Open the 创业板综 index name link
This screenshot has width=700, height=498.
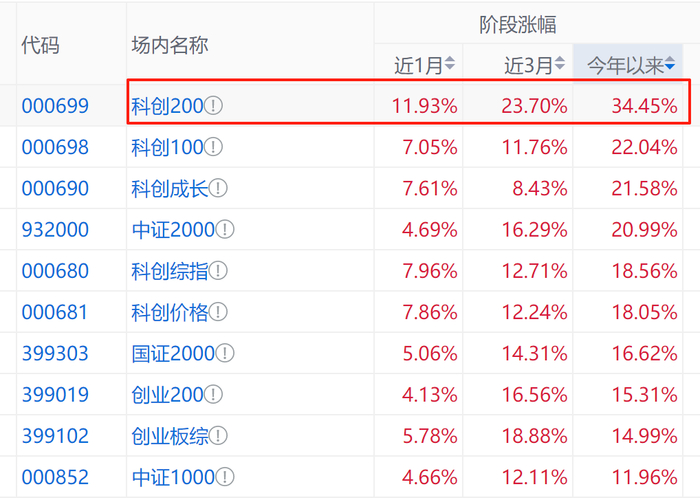point(170,436)
